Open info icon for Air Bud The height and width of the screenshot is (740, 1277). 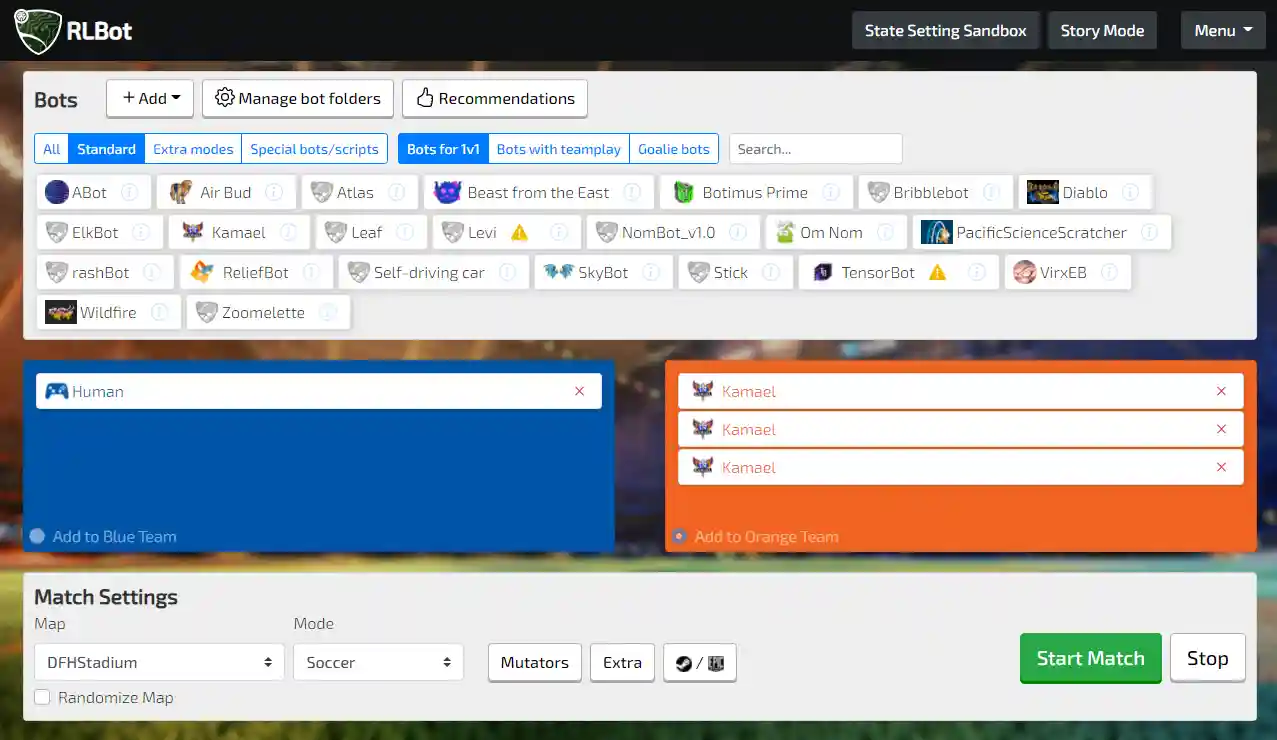pos(274,192)
